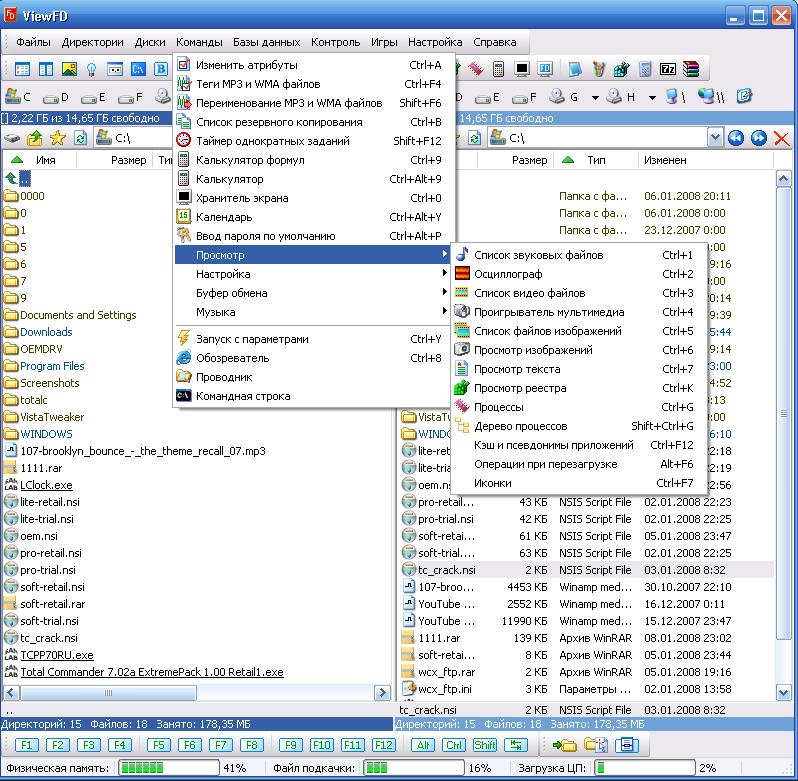Open dropdown arrow next to drive H
This screenshot has height=781, width=798.
(652, 97)
